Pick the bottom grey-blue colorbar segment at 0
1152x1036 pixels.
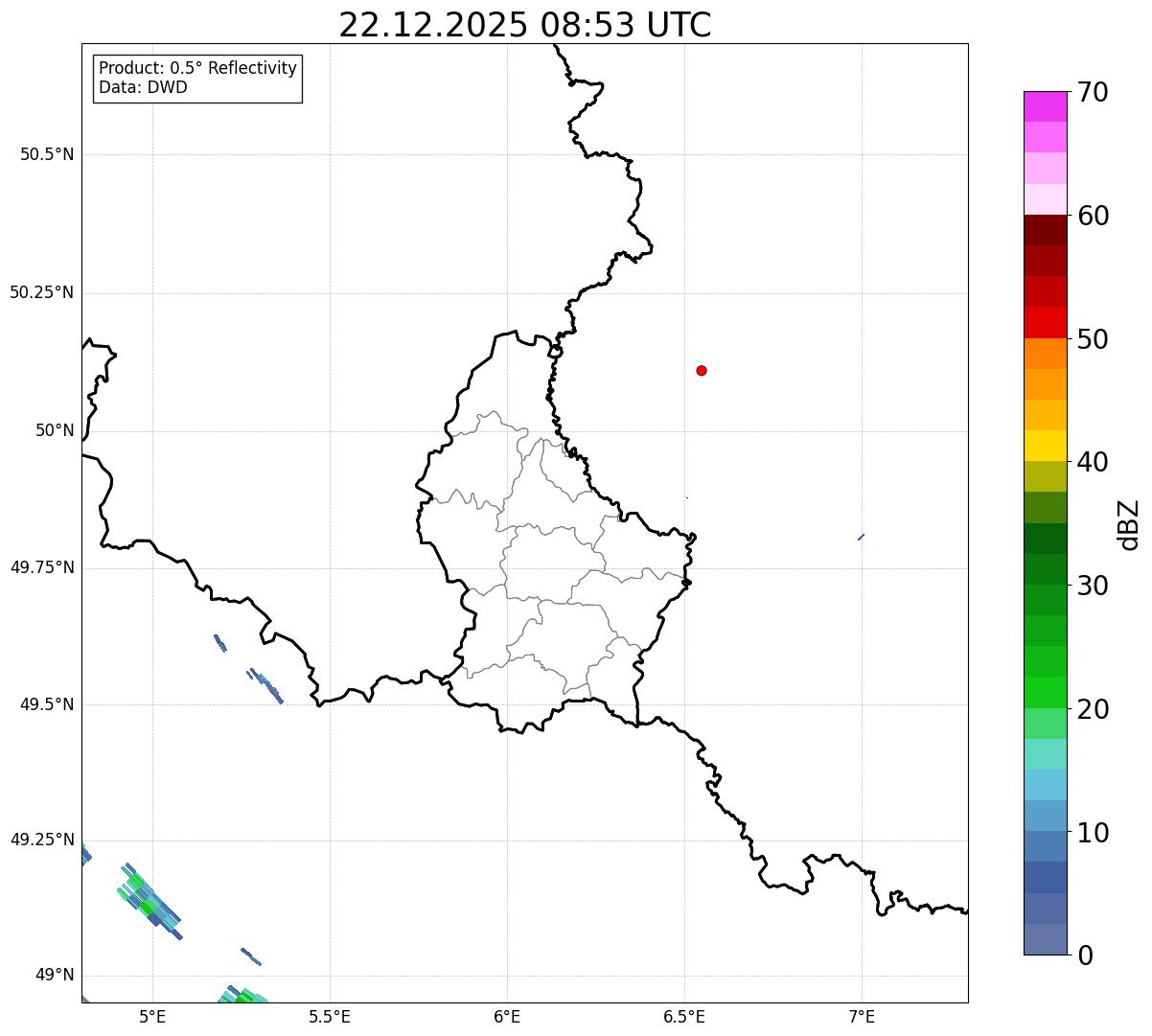1045,939
